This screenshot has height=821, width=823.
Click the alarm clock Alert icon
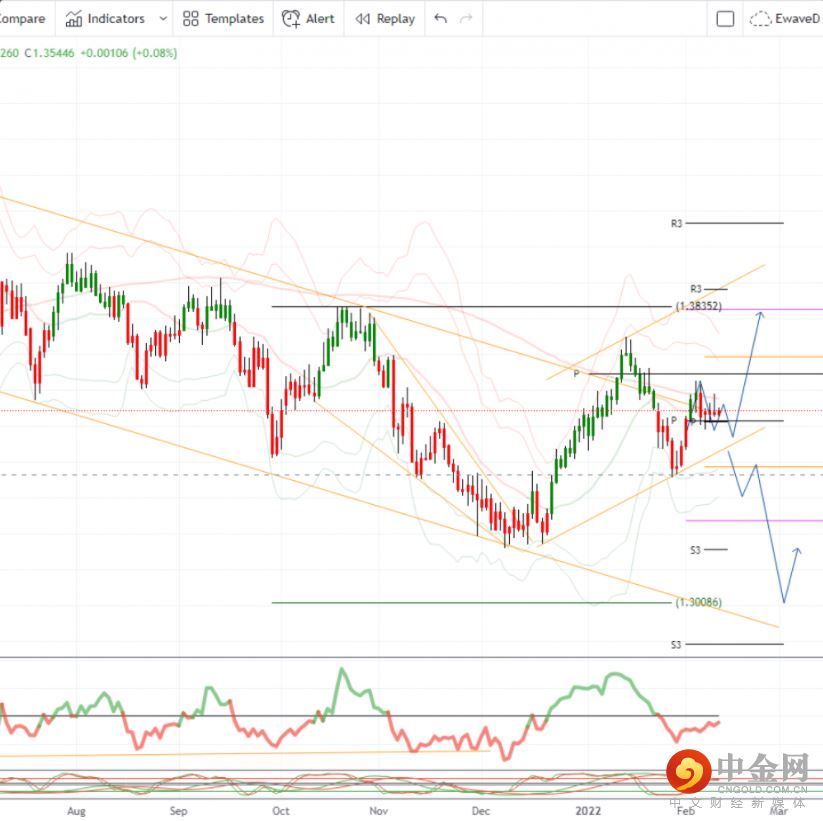(x=291, y=19)
